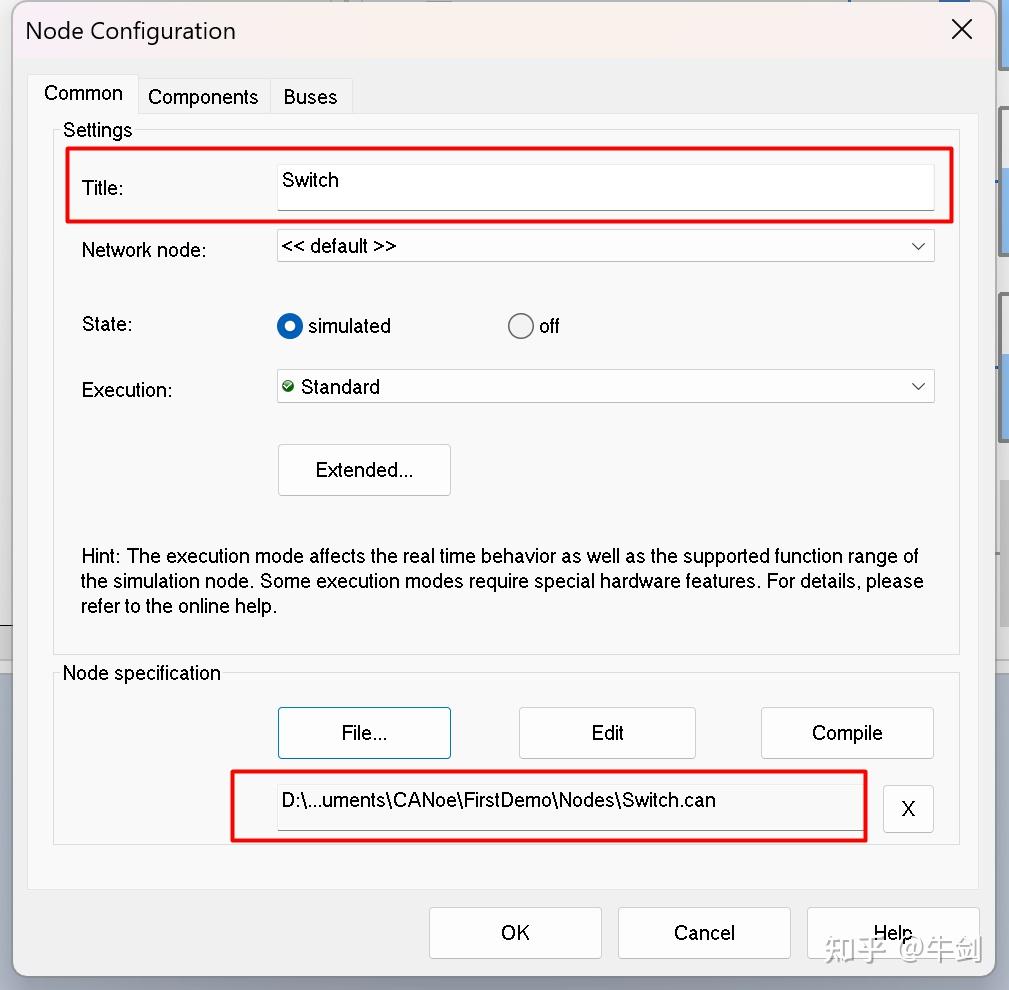Compile the node specification

(x=847, y=733)
